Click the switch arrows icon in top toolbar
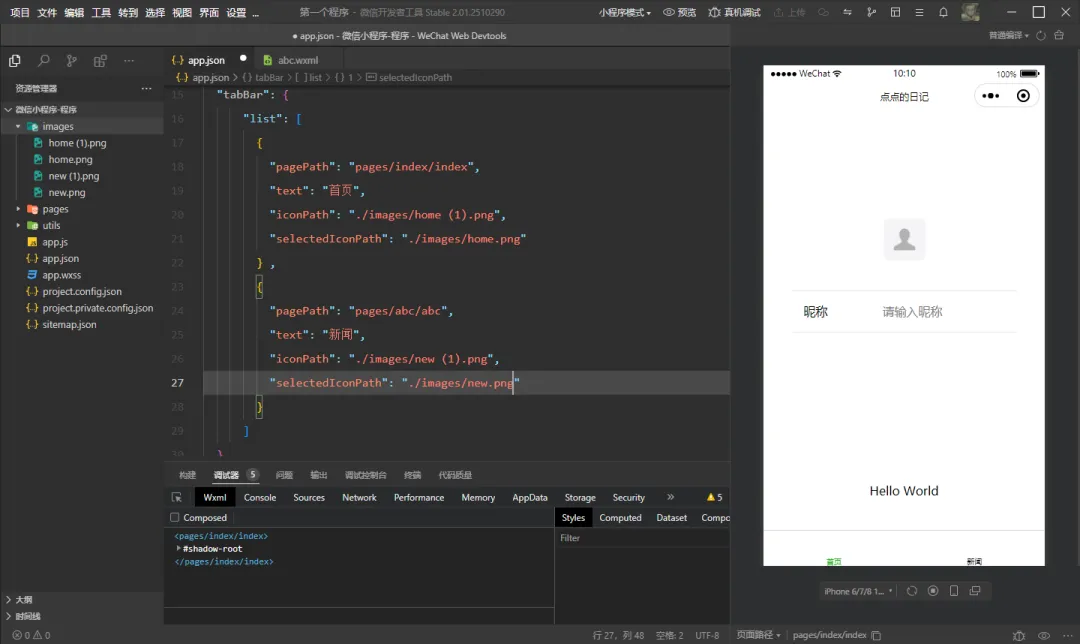Image resolution: width=1080 pixels, height=644 pixels. (x=847, y=12)
